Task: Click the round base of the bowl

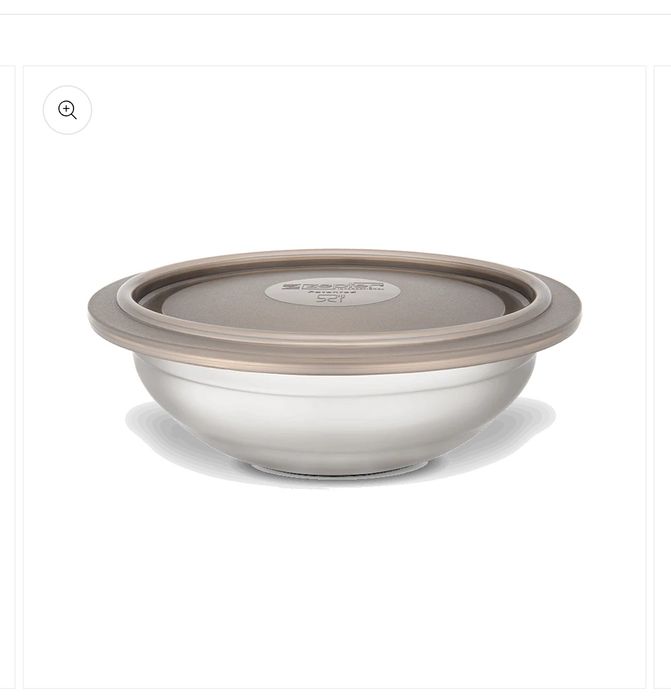Action: coord(339,469)
